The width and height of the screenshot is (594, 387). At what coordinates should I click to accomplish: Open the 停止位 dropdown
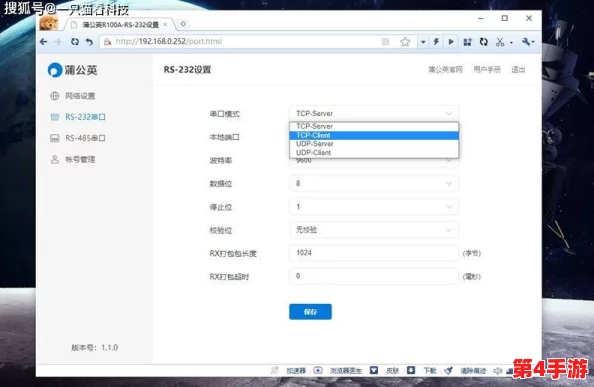(374, 207)
